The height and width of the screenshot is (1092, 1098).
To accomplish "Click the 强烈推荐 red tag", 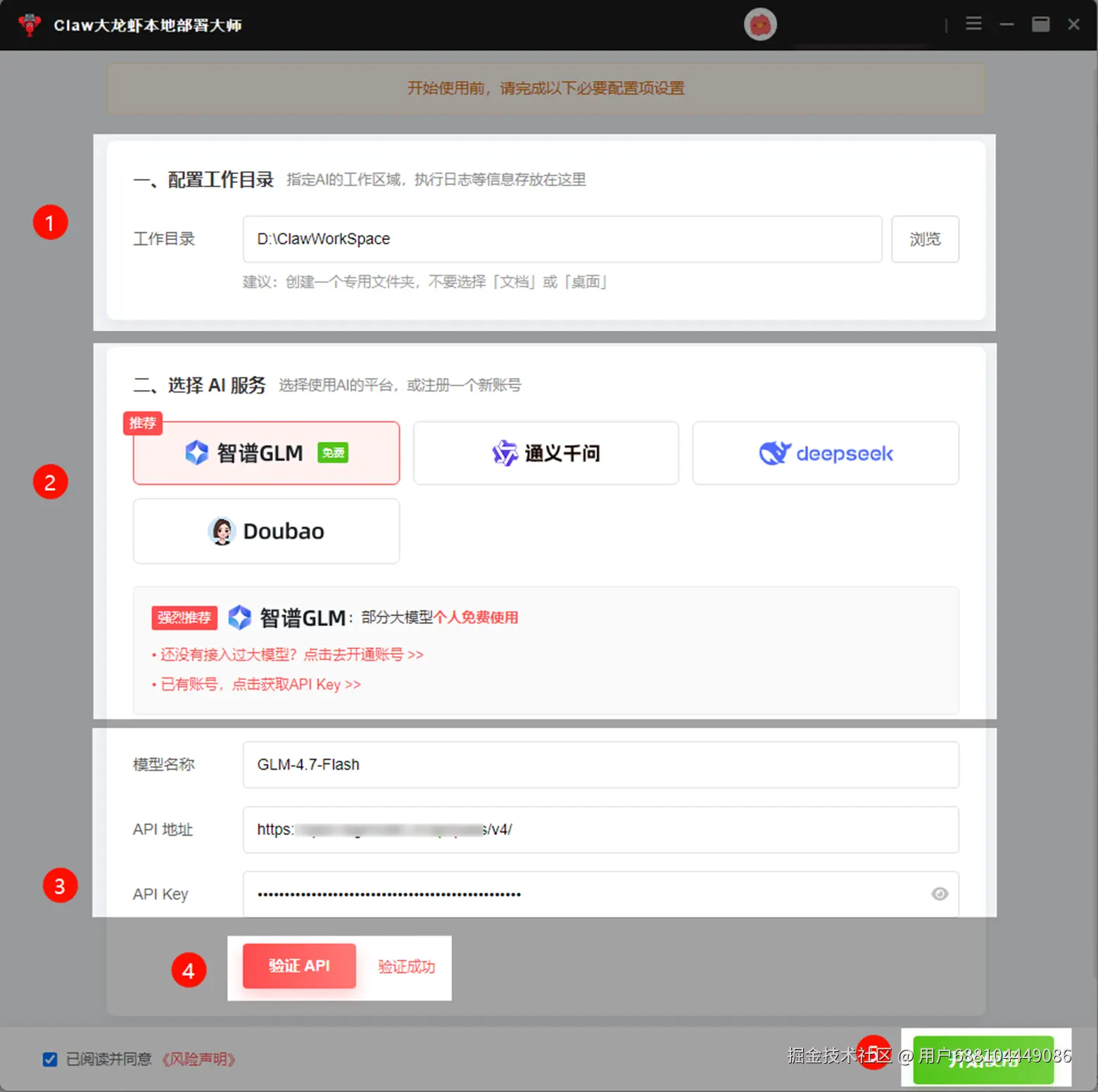I will pyautogui.click(x=184, y=617).
